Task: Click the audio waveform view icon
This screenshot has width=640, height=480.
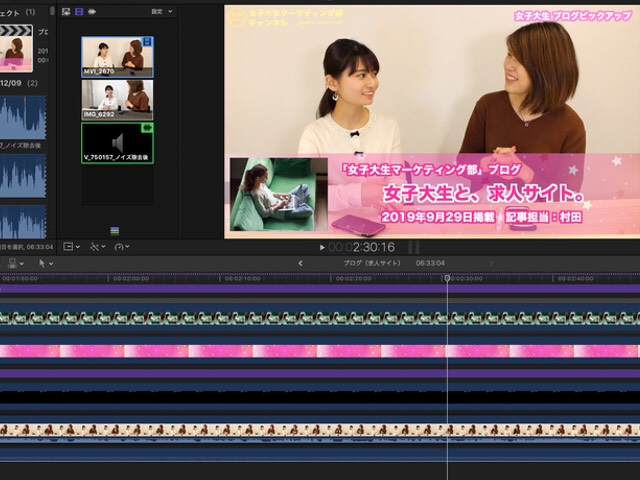Action: click(92, 11)
